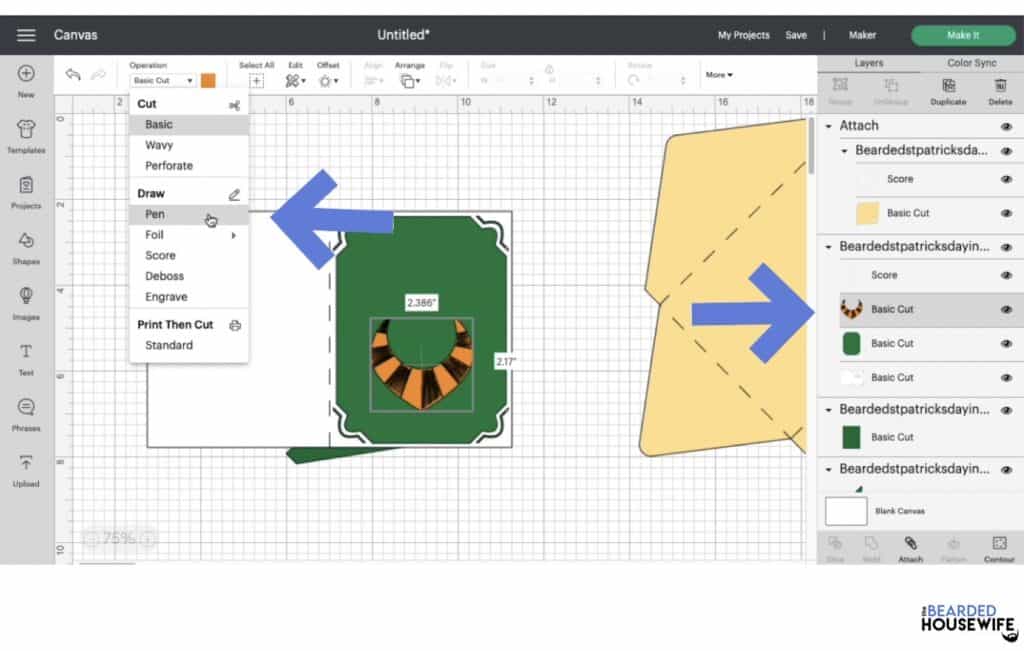Image resolution: width=1024 pixels, height=651 pixels.
Task: Hide the yellow Basic Cut layer
Action: coord(1006,213)
